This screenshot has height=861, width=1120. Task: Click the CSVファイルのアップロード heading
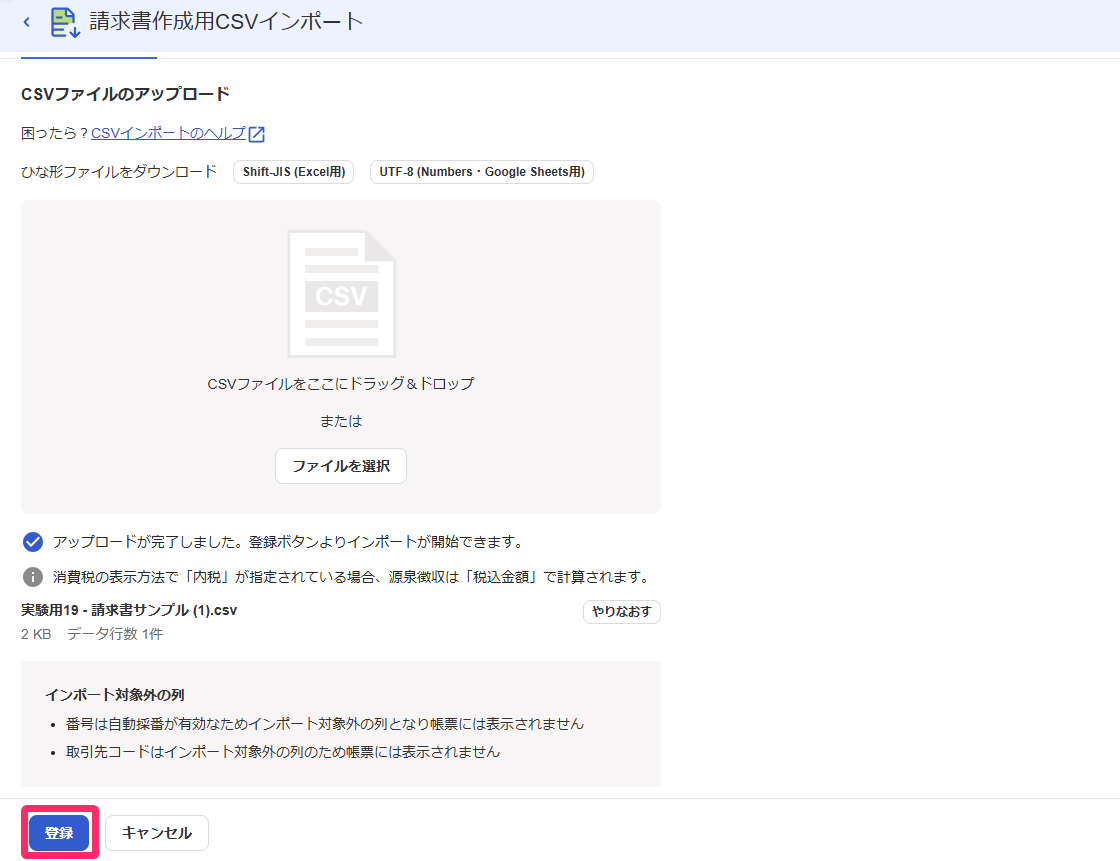click(126, 94)
